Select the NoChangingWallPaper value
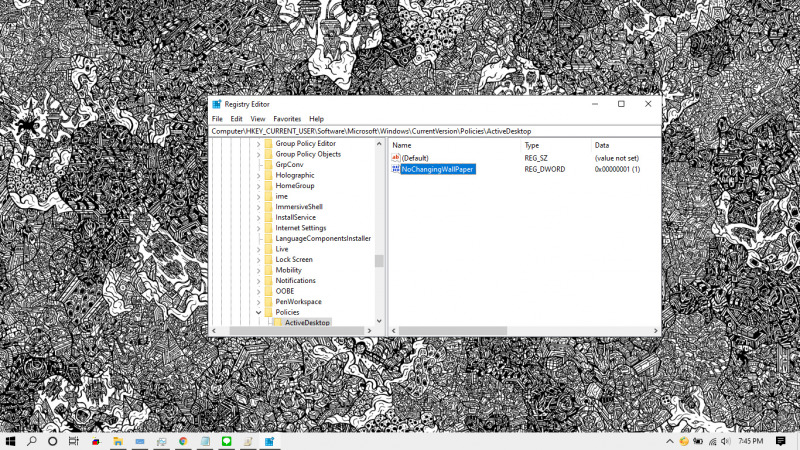 (438, 169)
